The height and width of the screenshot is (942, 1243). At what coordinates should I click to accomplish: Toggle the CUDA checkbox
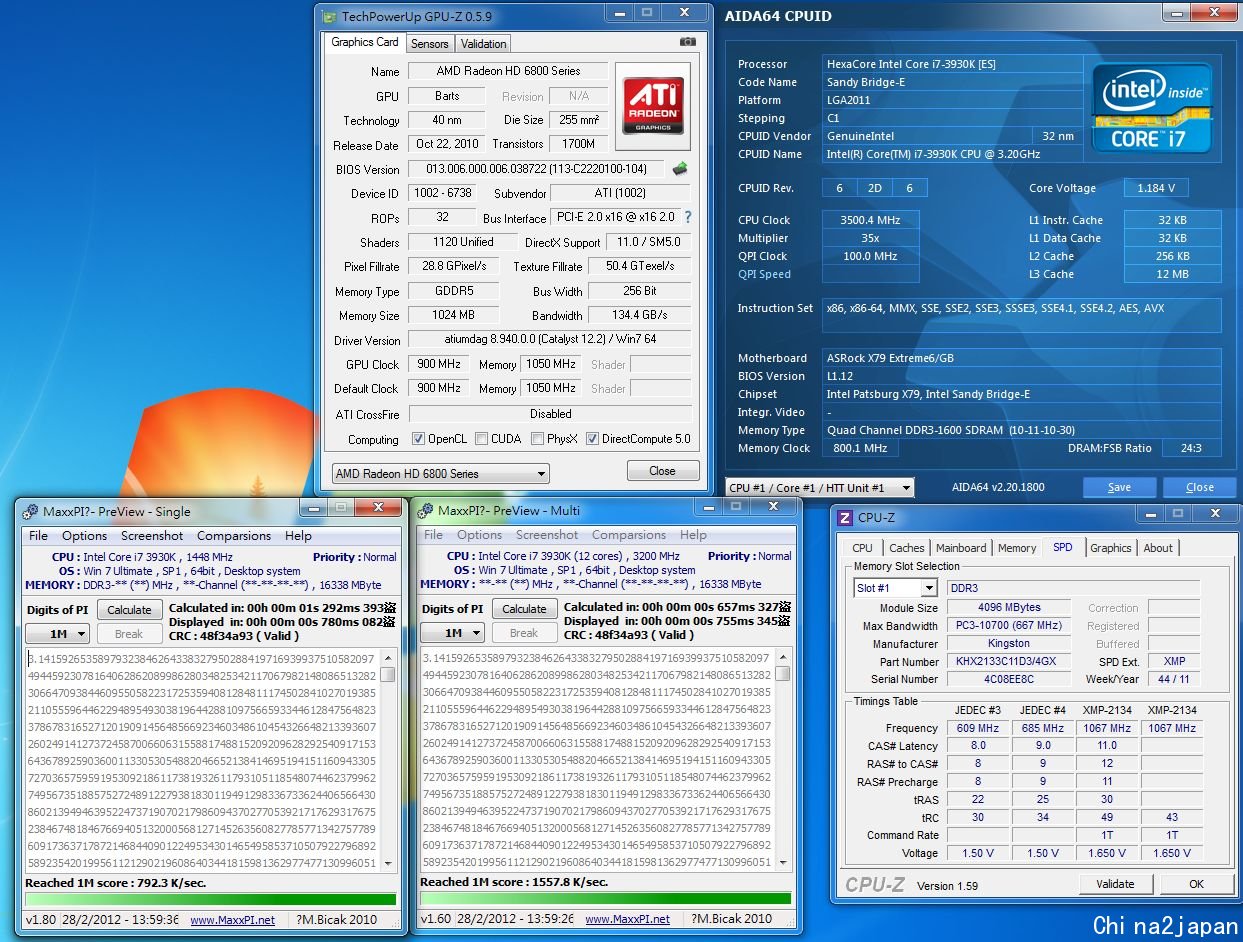coord(482,439)
